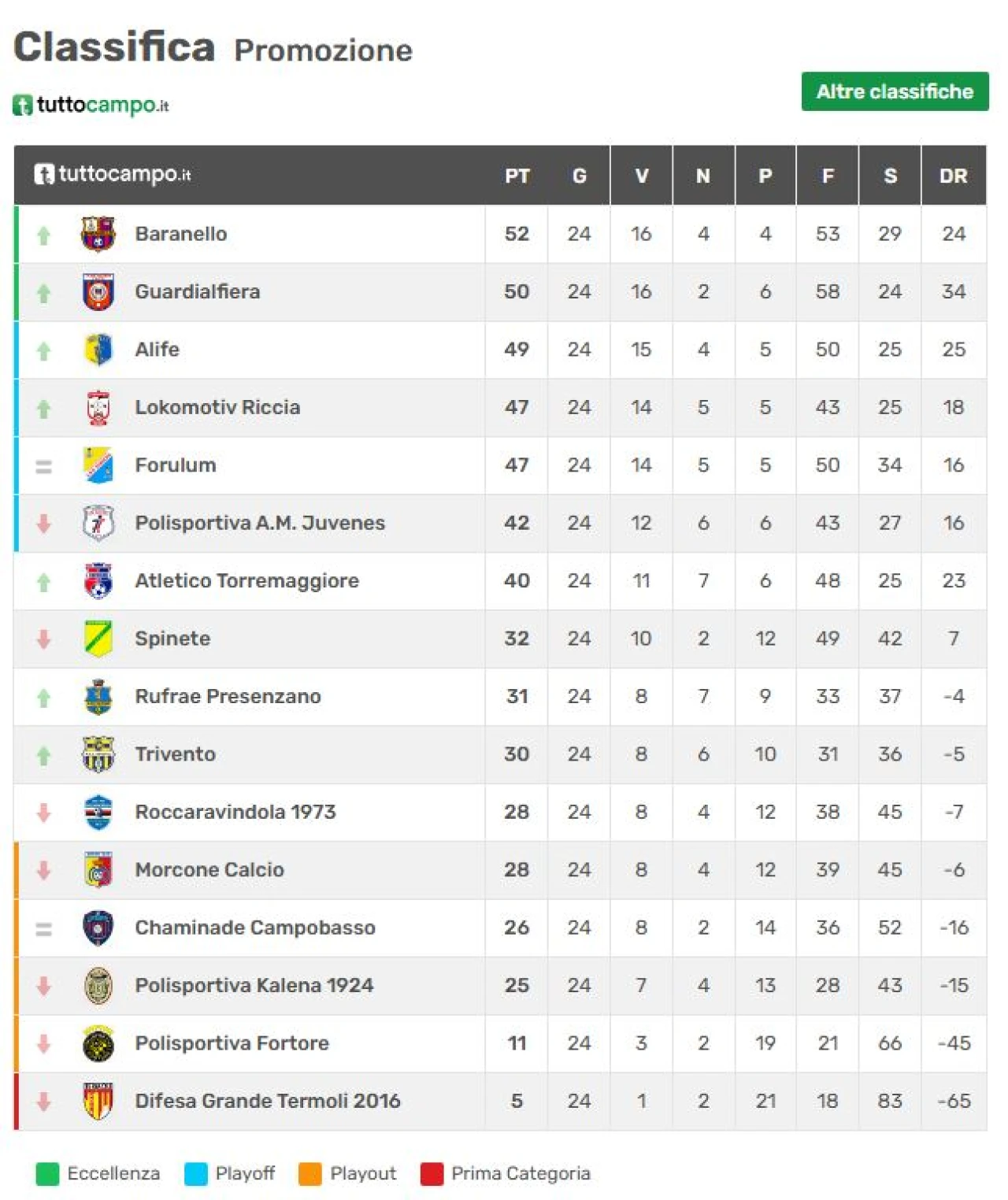Click the PT column header
Screen dimensions: 1008x1200
tap(517, 176)
